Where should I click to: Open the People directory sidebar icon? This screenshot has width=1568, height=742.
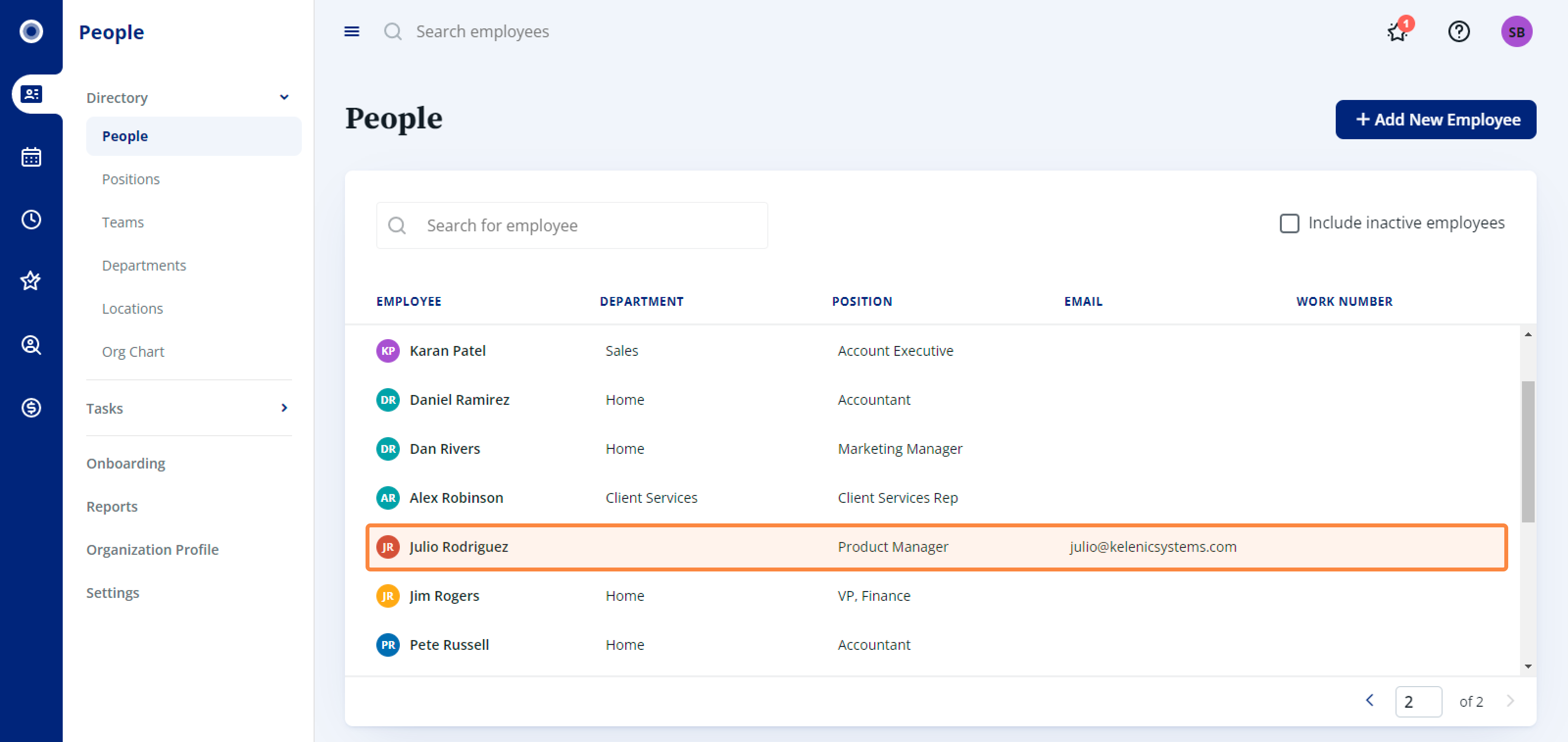click(x=31, y=95)
